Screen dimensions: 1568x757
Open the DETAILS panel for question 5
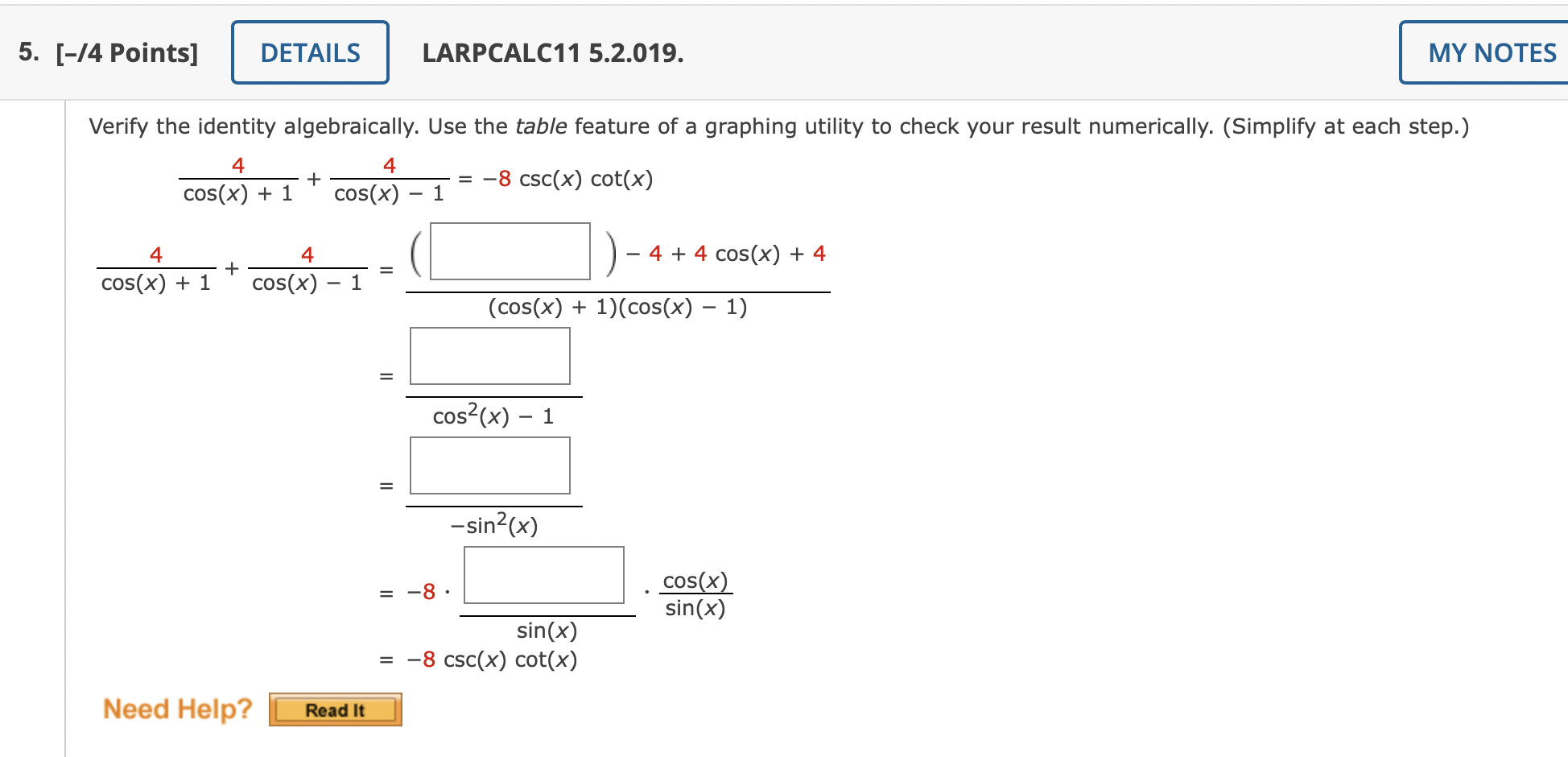click(309, 52)
